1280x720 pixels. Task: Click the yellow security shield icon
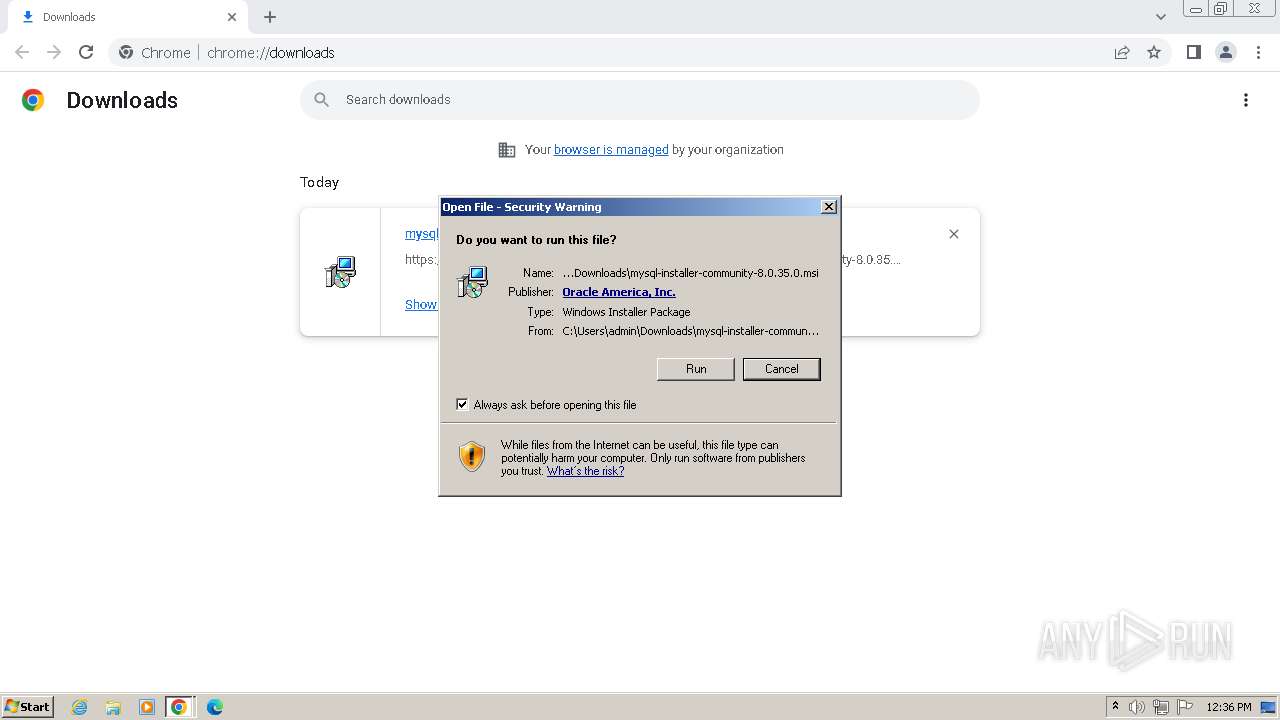(x=471, y=457)
